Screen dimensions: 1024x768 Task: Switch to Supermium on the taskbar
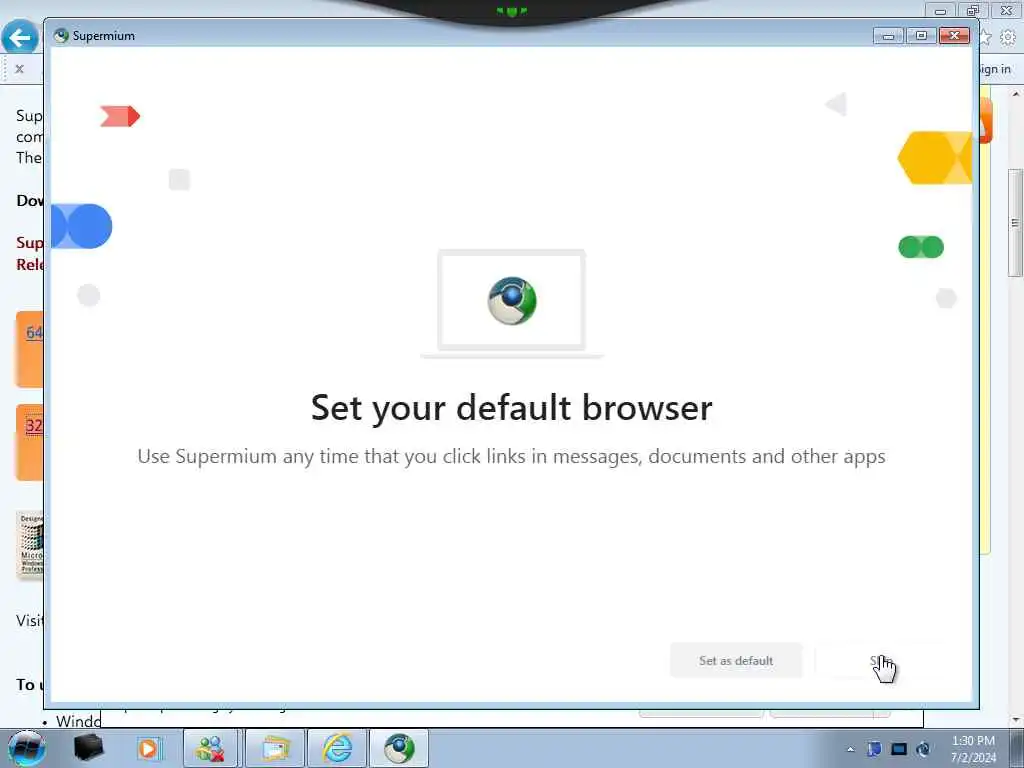pyautogui.click(x=399, y=748)
